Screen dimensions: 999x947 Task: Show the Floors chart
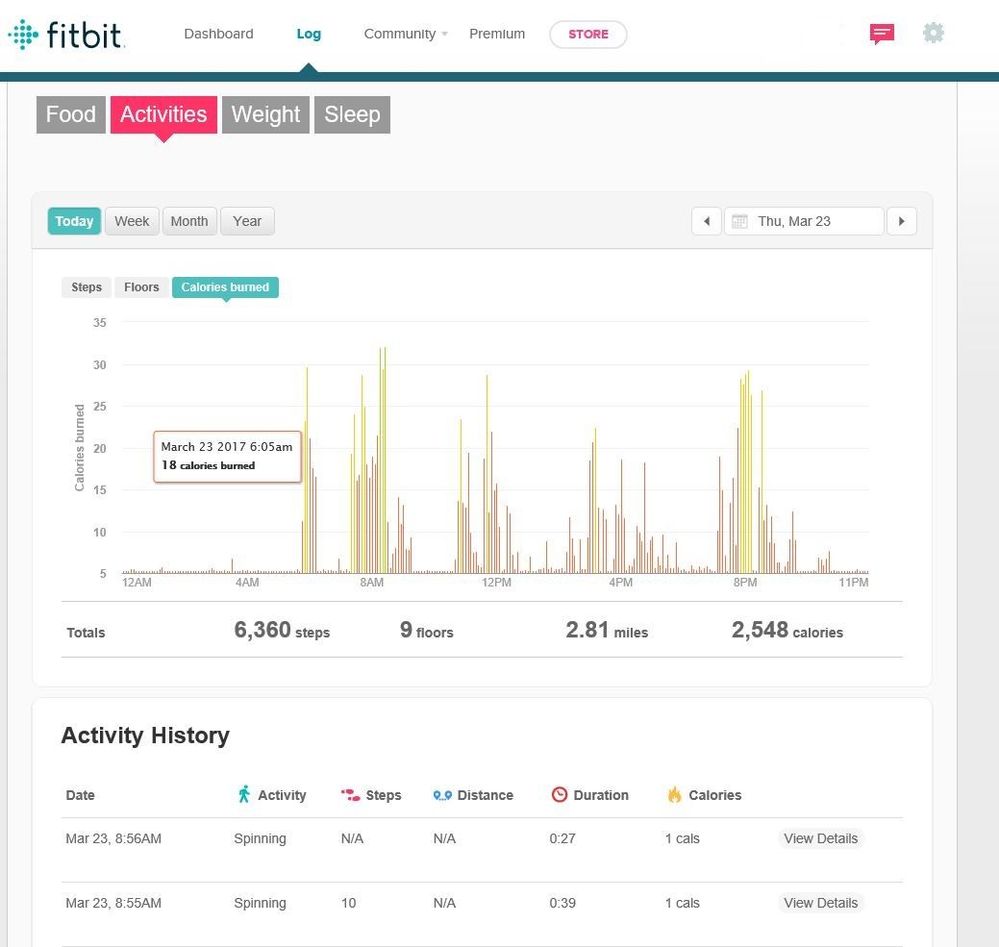(141, 287)
